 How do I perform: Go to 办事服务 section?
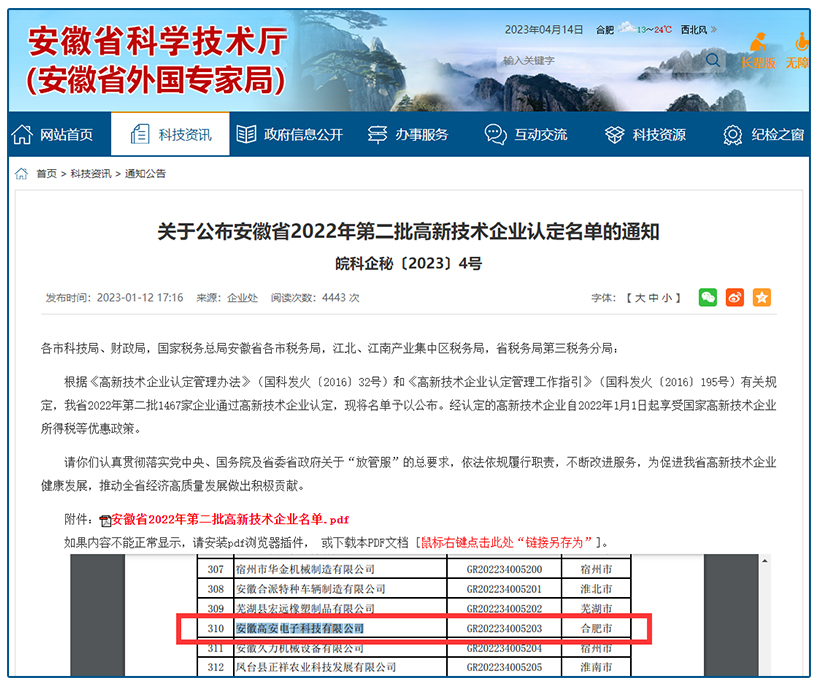point(408,134)
